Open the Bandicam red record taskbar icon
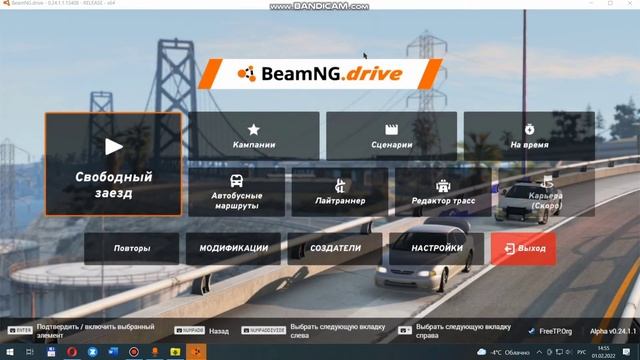640x360 pixels. coord(134,352)
